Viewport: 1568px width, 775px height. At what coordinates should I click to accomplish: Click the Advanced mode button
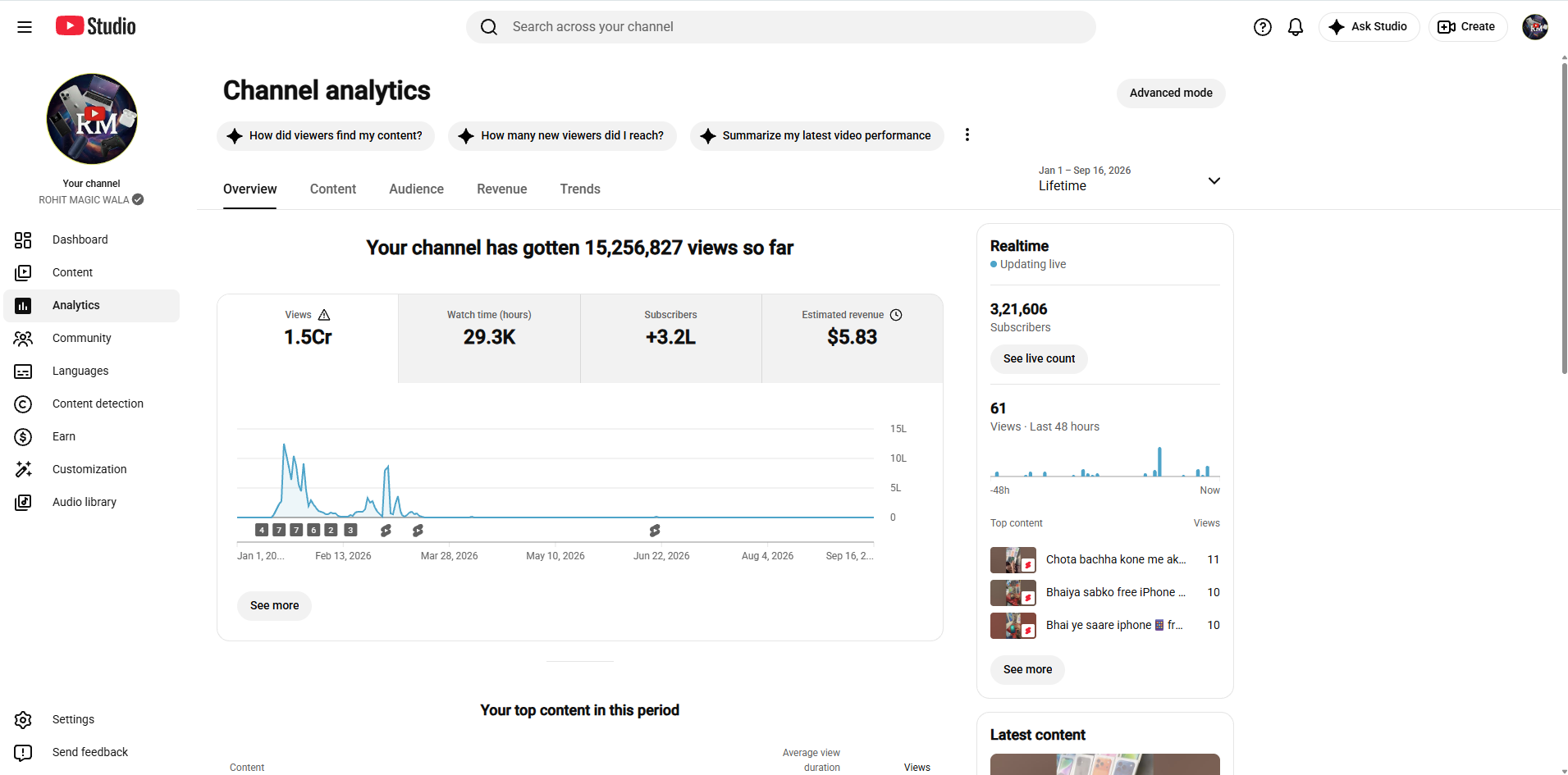pos(1171,93)
